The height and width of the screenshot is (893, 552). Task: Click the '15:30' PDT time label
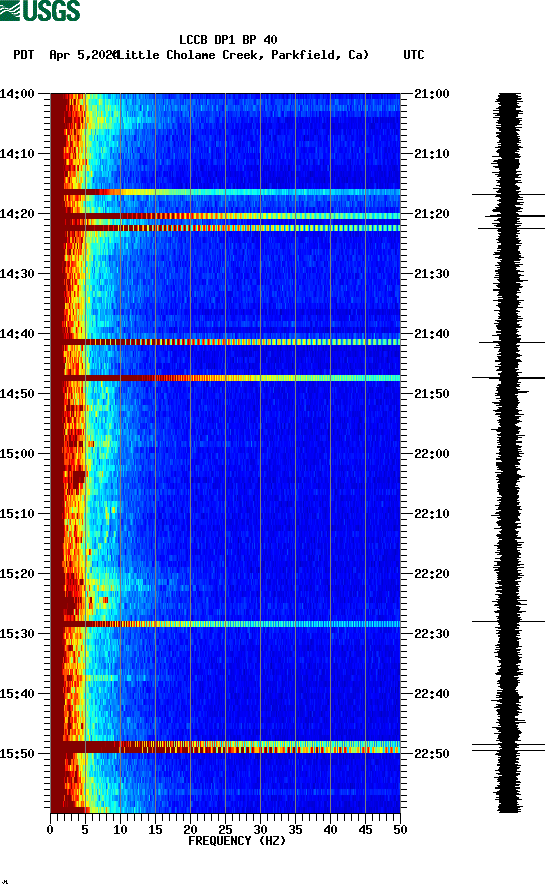click(17, 634)
